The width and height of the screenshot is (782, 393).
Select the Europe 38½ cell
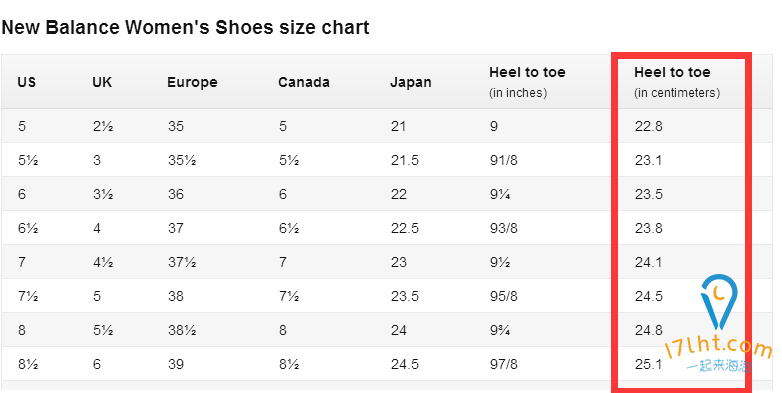182,330
